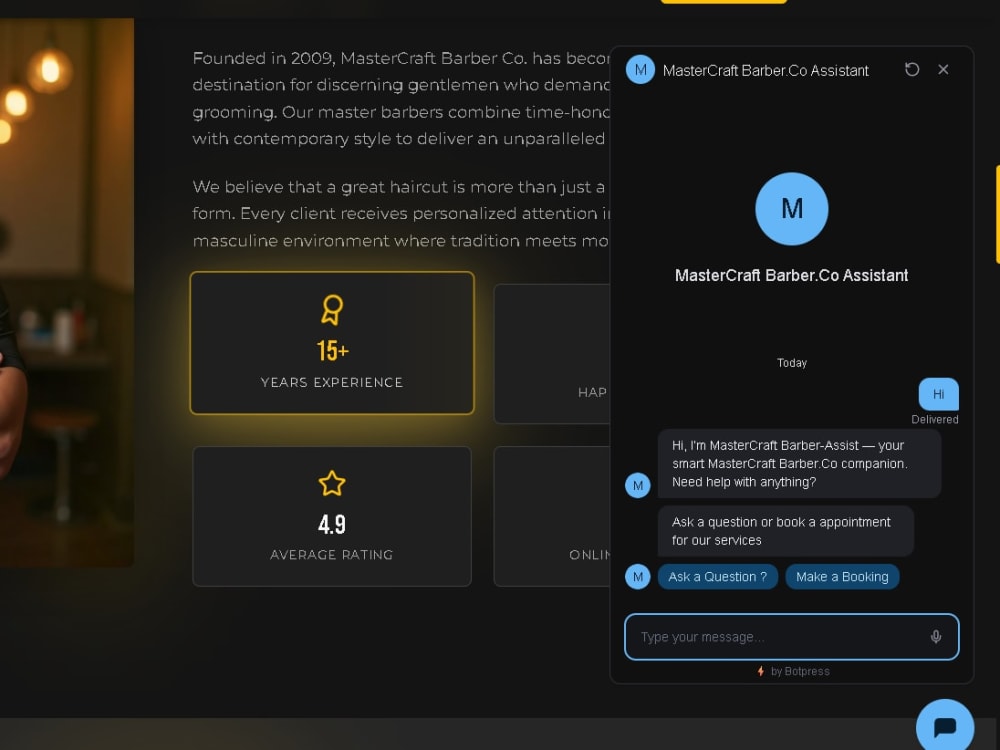Click the "Delivered" status text

click(x=934, y=419)
